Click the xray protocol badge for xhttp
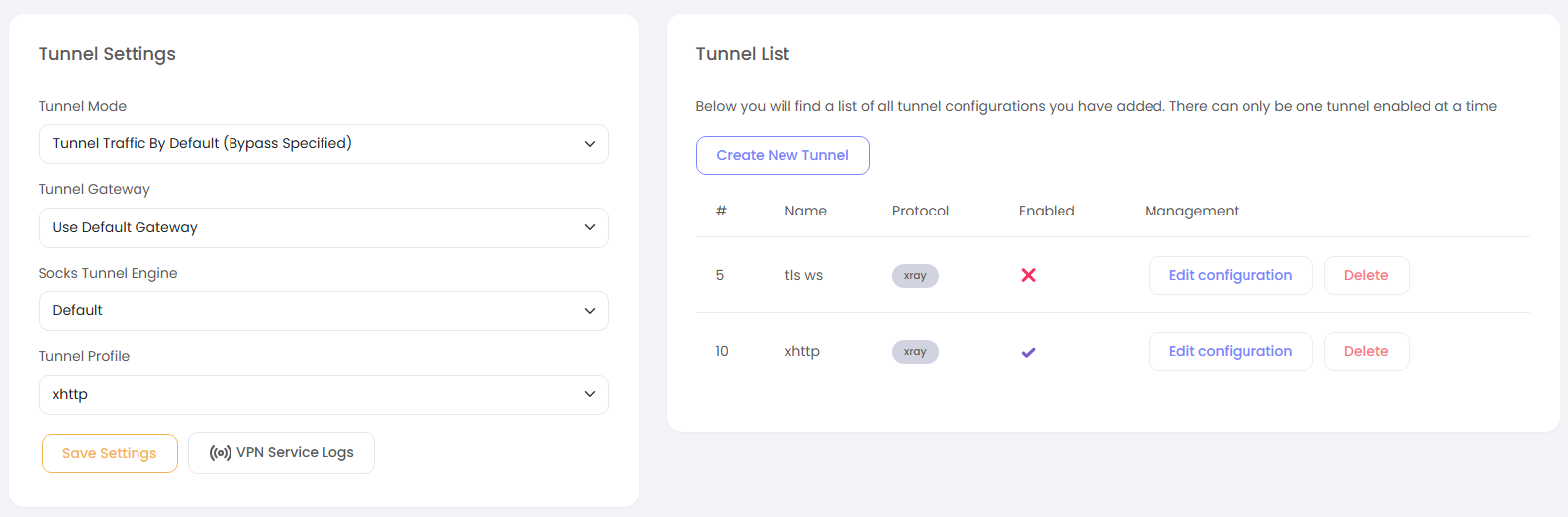1568x517 pixels. (x=915, y=352)
